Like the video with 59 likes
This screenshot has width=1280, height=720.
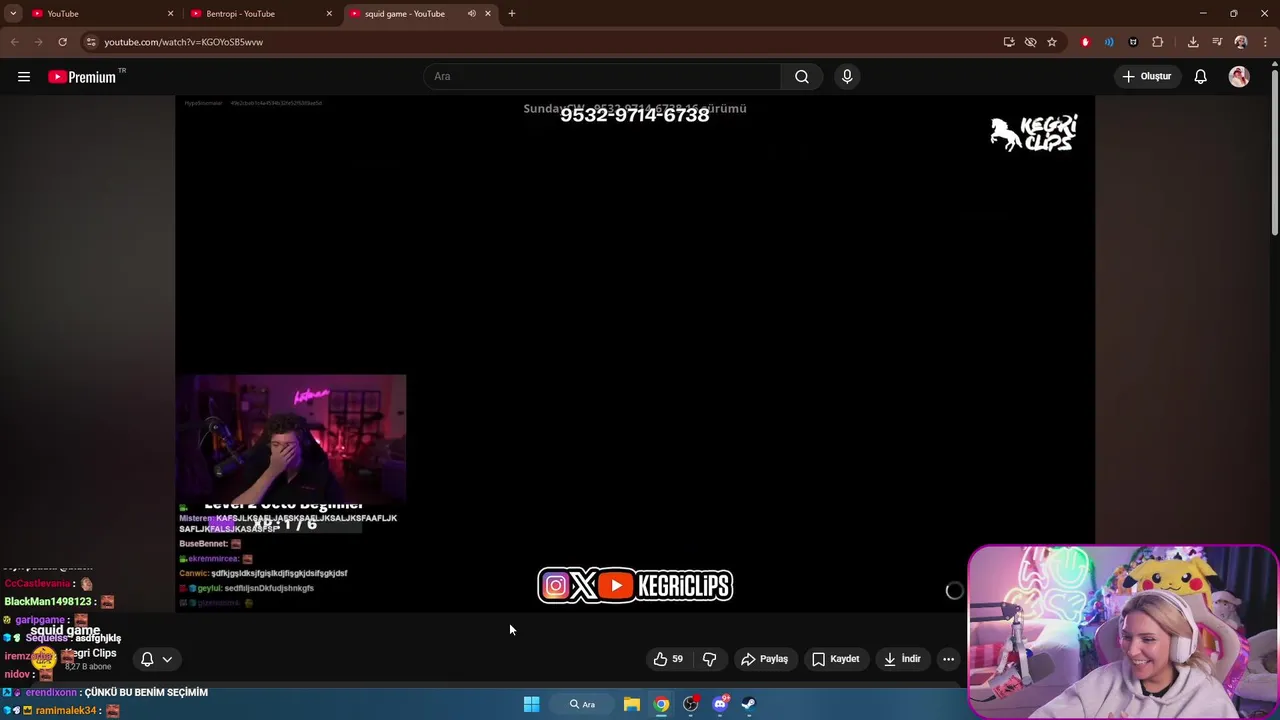tap(668, 659)
